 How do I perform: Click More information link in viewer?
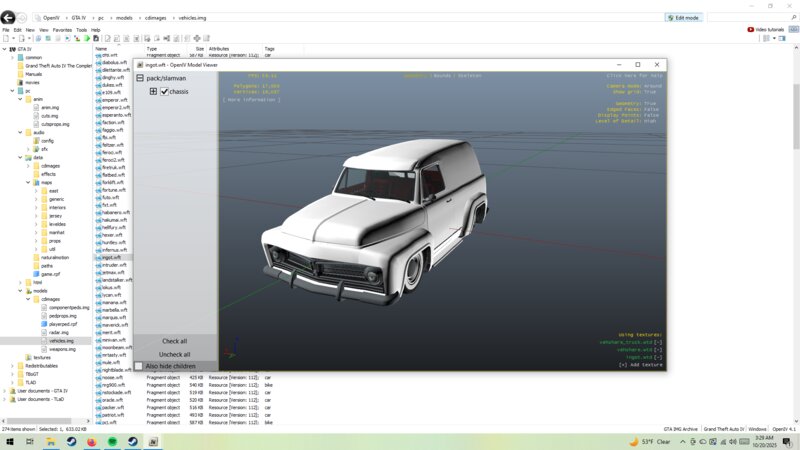click(251, 100)
